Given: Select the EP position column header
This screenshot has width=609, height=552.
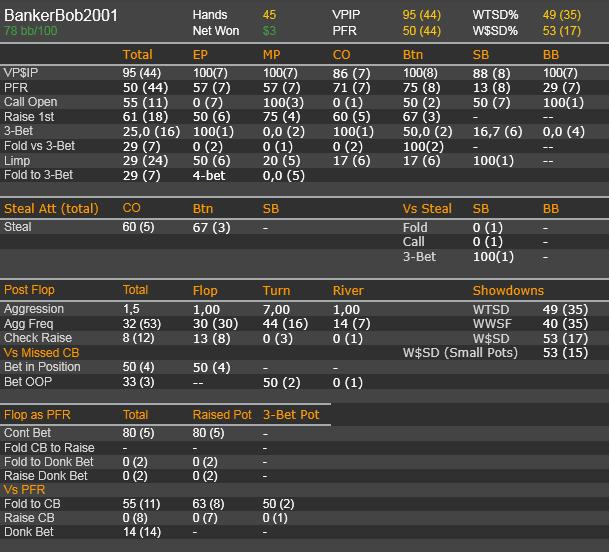Looking at the screenshot, I should coord(200,55).
